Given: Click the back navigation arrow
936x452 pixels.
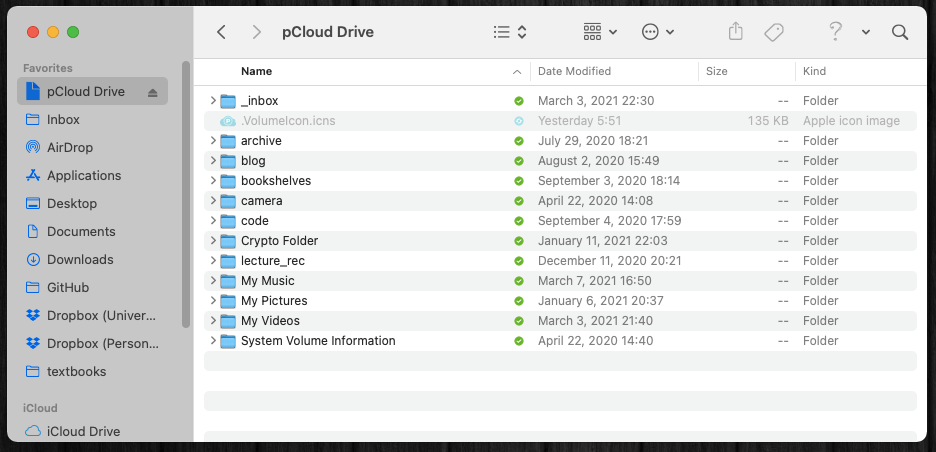Looking at the screenshot, I should pyautogui.click(x=221, y=32).
